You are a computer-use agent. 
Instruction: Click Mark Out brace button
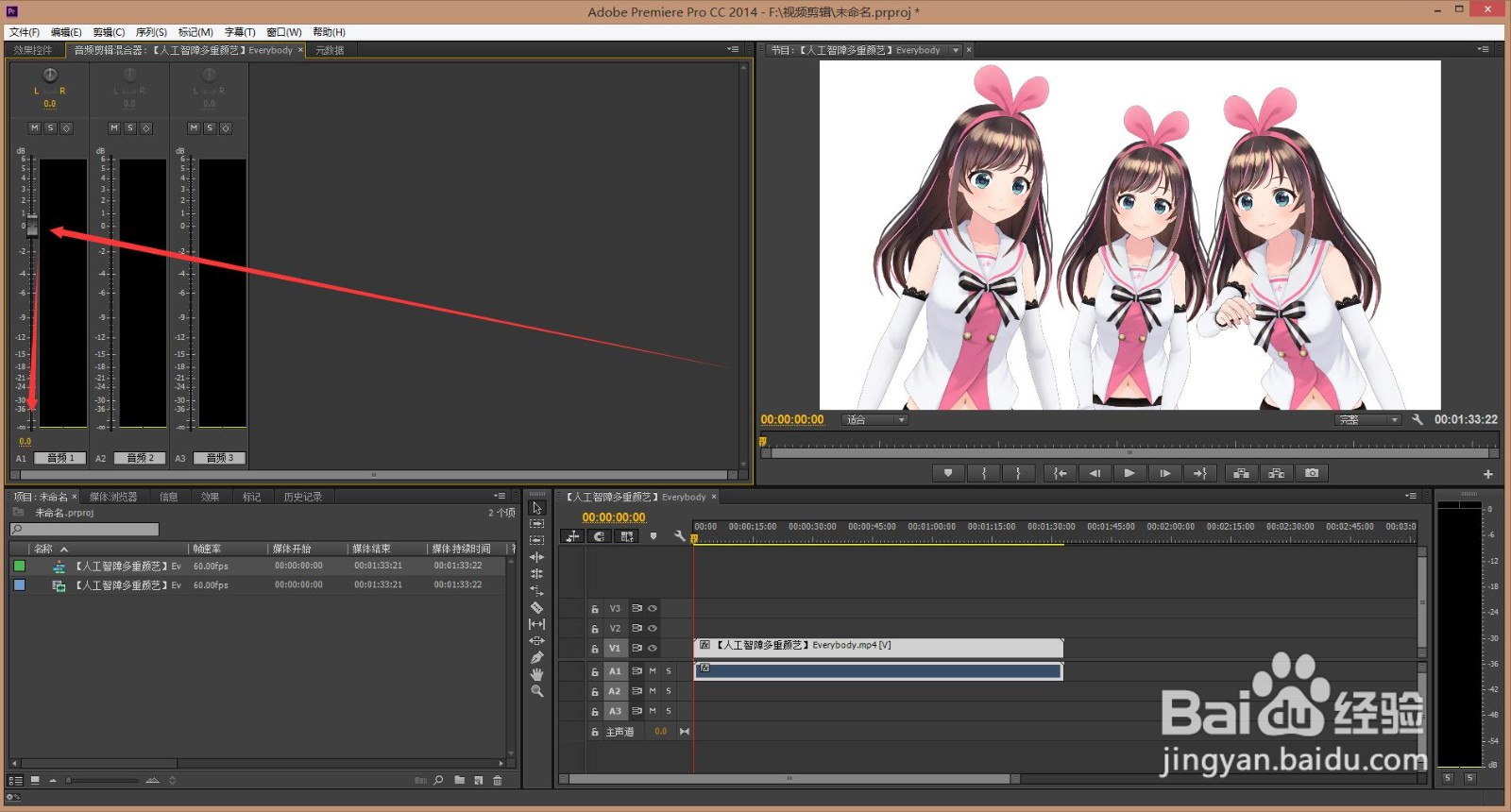(1018, 473)
